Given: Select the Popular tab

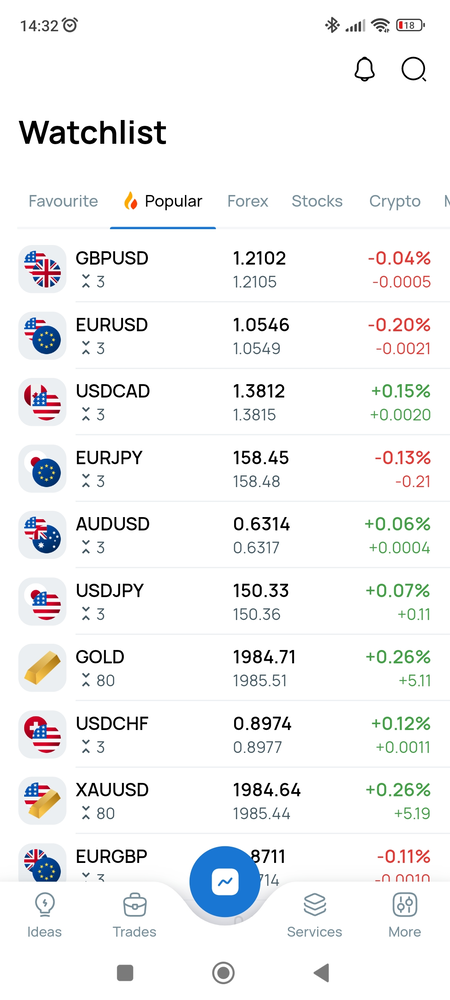Looking at the screenshot, I should [x=163, y=202].
